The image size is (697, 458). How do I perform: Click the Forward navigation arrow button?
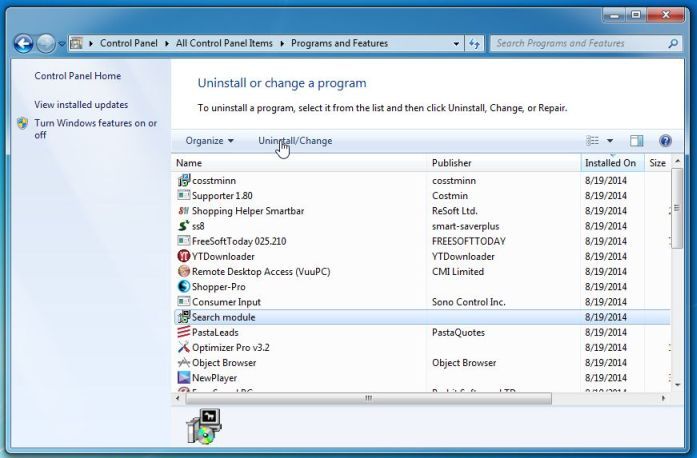[45, 44]
